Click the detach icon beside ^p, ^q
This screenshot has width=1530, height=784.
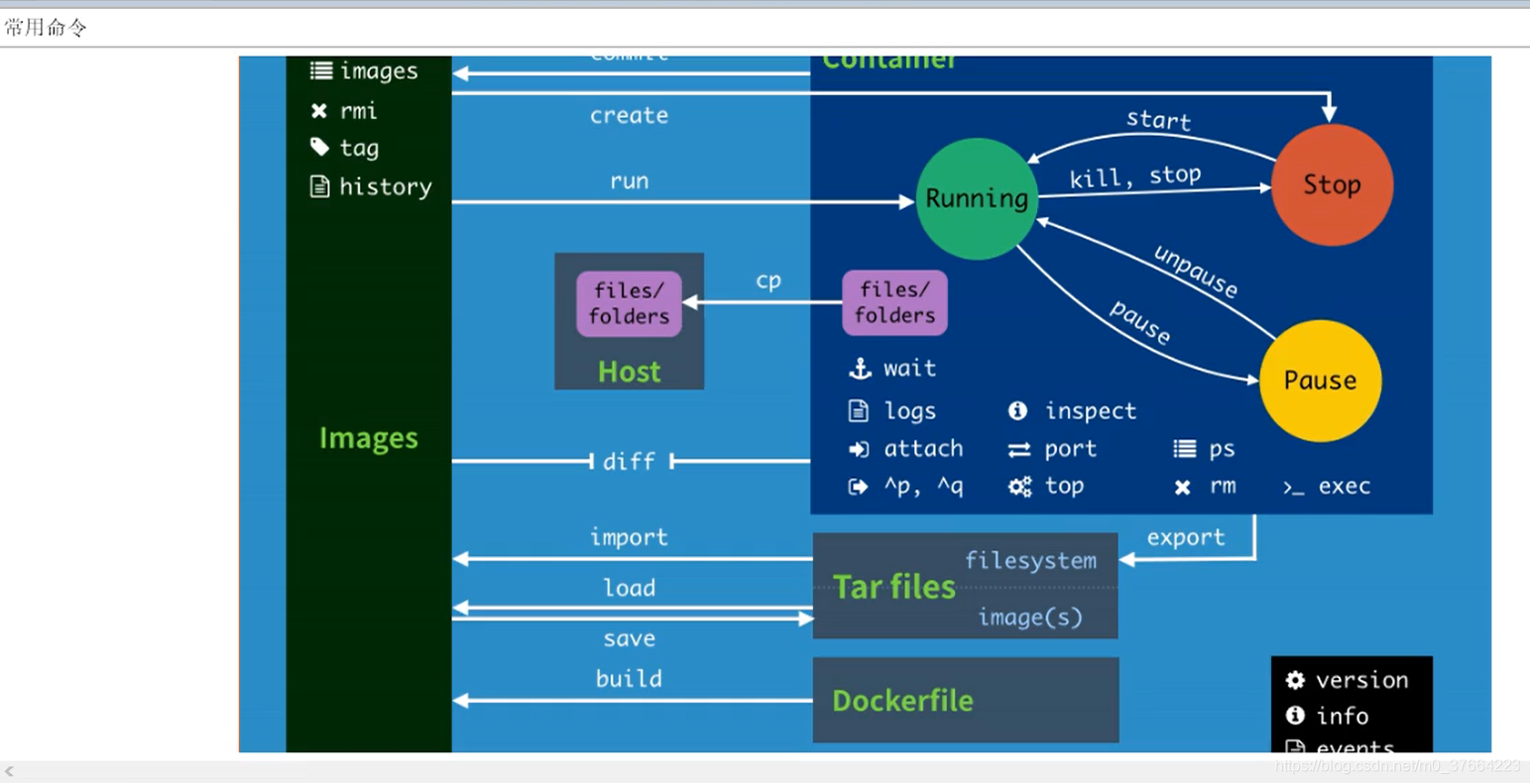pyautogui.click(x=858, y=487)
